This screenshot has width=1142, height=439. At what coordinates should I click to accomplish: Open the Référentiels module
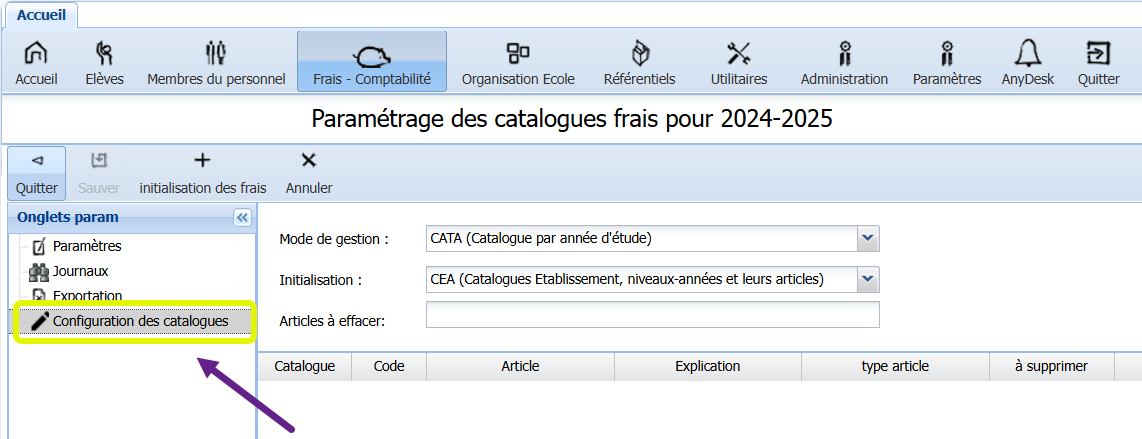[x=639, y=63]
